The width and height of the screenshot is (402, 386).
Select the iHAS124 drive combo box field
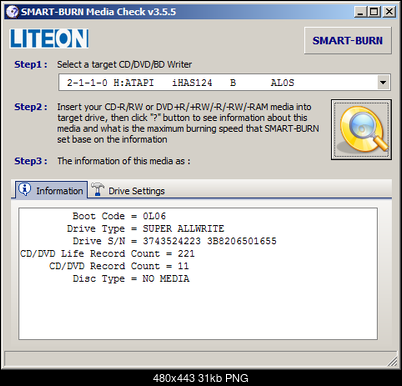coord(224,82)
